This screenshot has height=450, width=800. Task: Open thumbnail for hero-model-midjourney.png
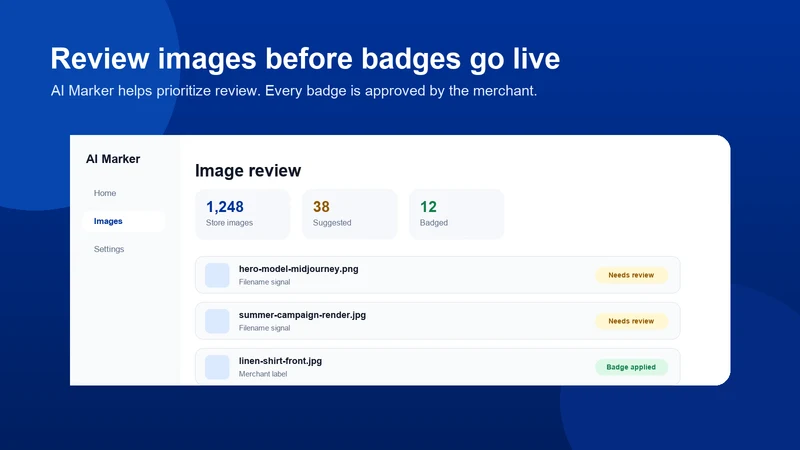217,275
